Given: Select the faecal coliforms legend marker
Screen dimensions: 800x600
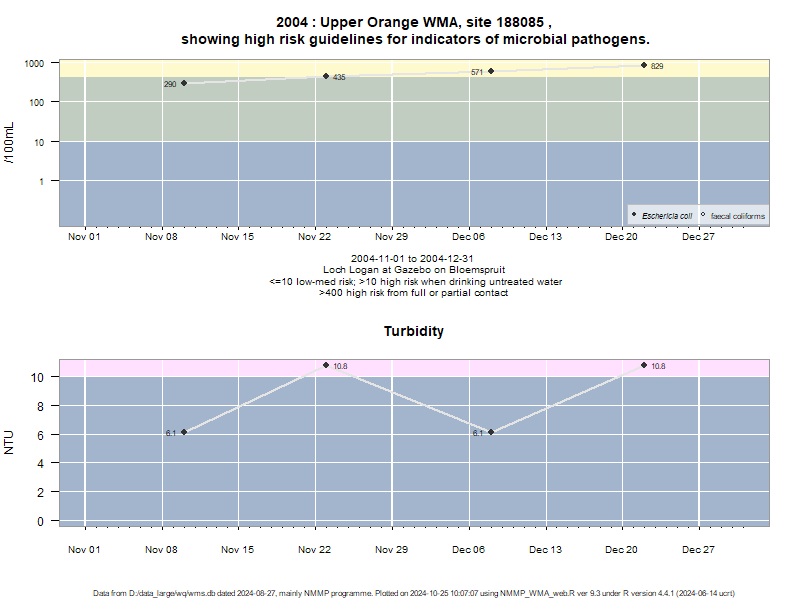Looking at the screenshot, I should (703, 215).
